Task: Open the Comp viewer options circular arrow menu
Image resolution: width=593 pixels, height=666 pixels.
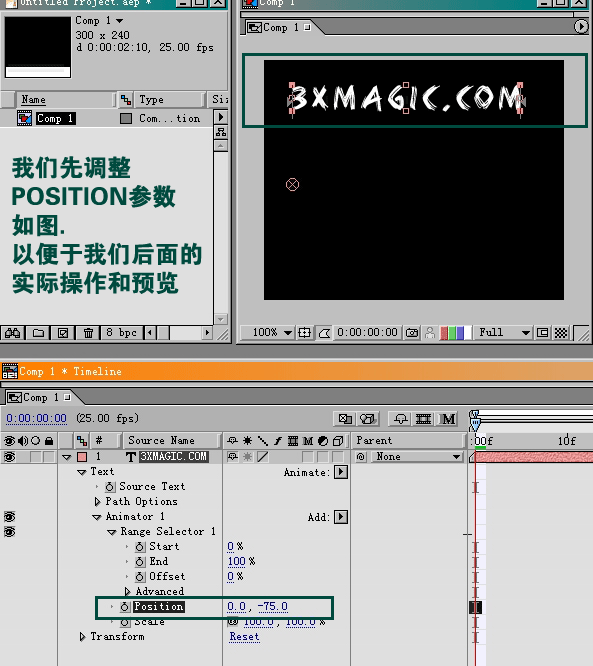Action: click(581, 27)
